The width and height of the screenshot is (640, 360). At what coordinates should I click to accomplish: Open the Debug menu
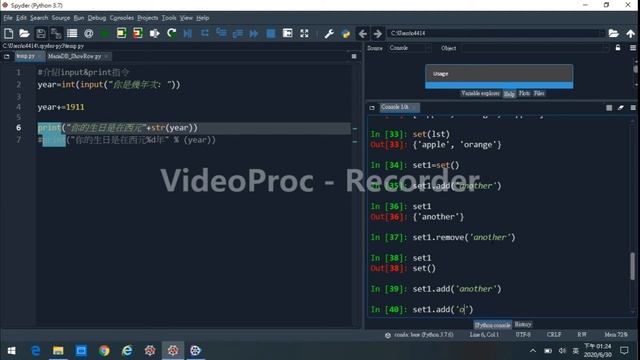coord(97,18)
